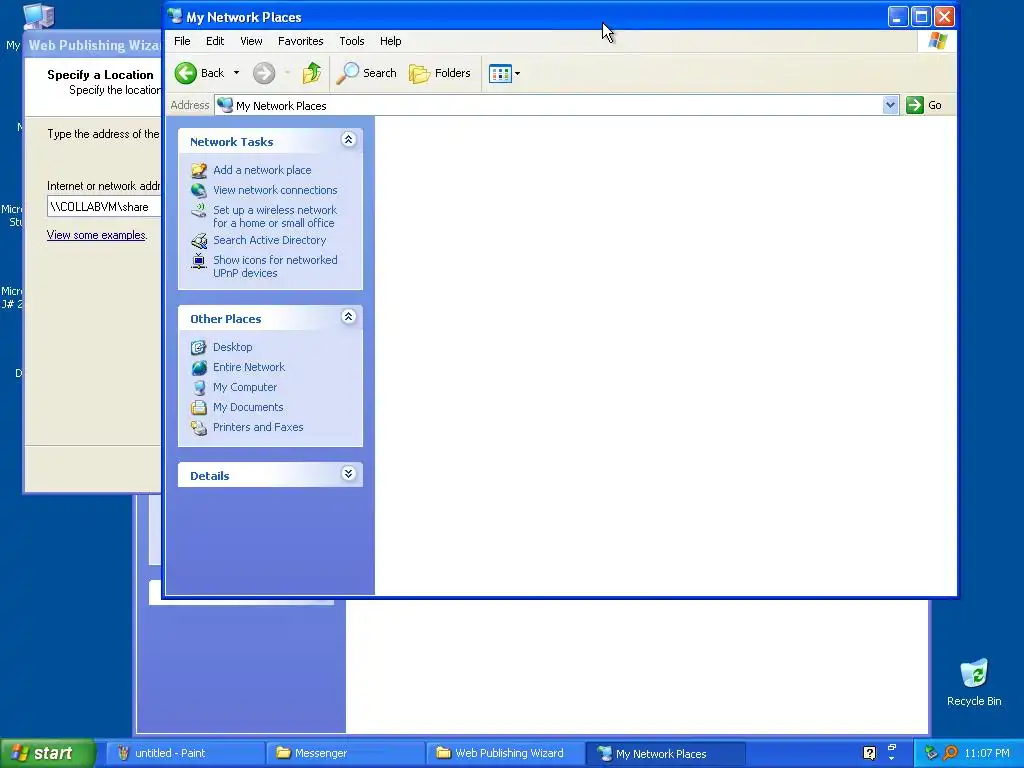
Task: Maximize the My Network Places window
Action: [x=921, y=17]
